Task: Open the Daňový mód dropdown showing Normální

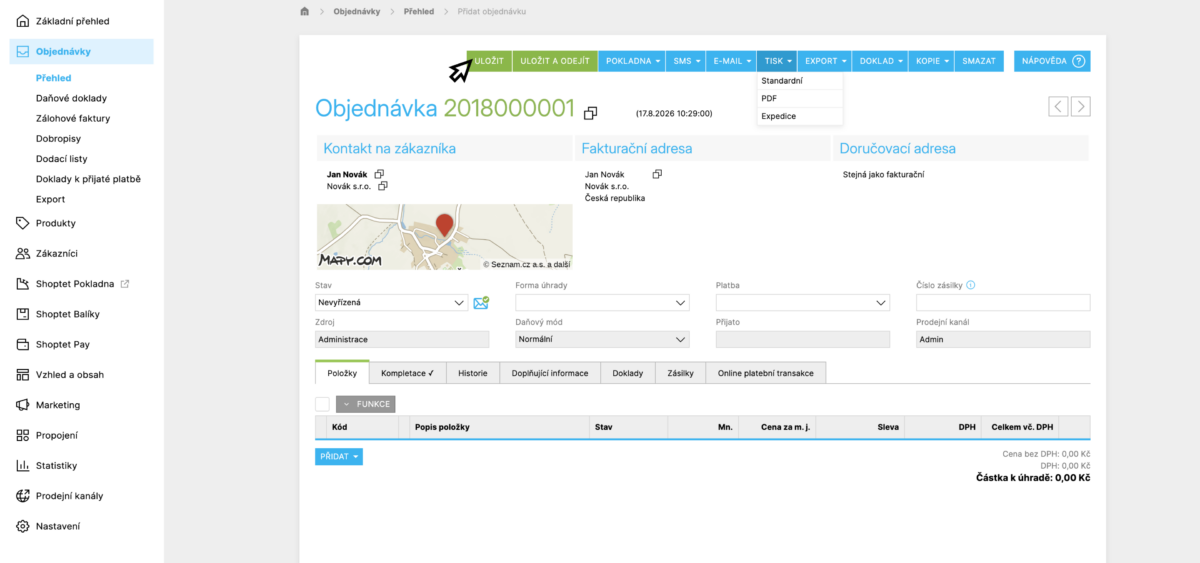Action: [602, 339]
